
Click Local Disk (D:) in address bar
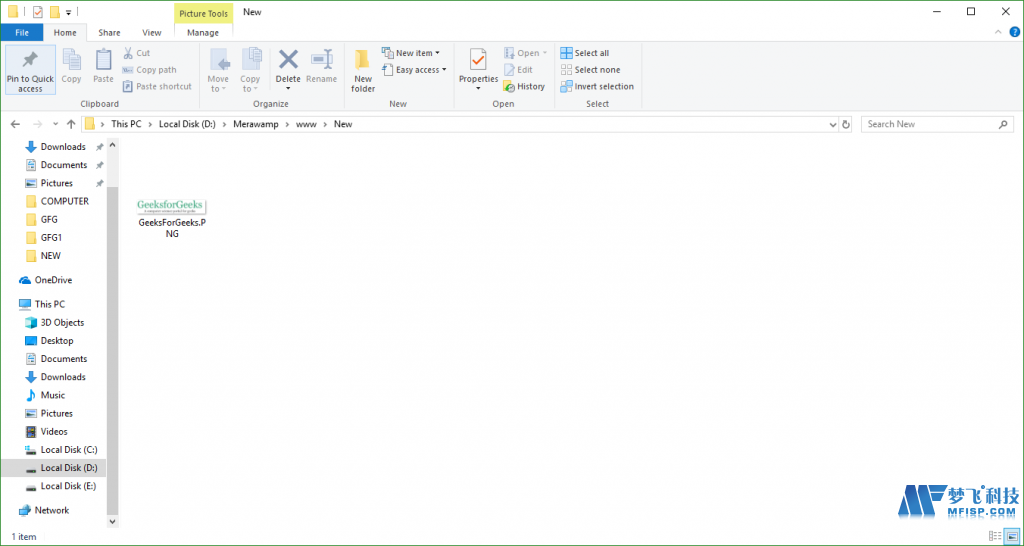click(187, 124)
